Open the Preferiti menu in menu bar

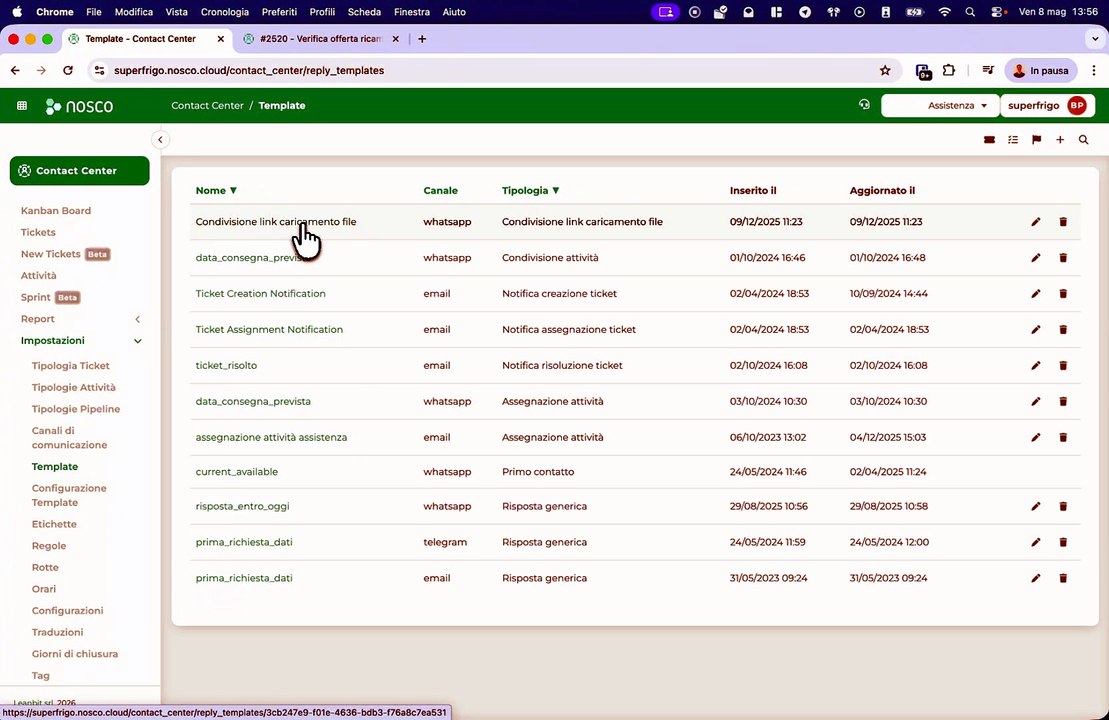coord(279,12)
